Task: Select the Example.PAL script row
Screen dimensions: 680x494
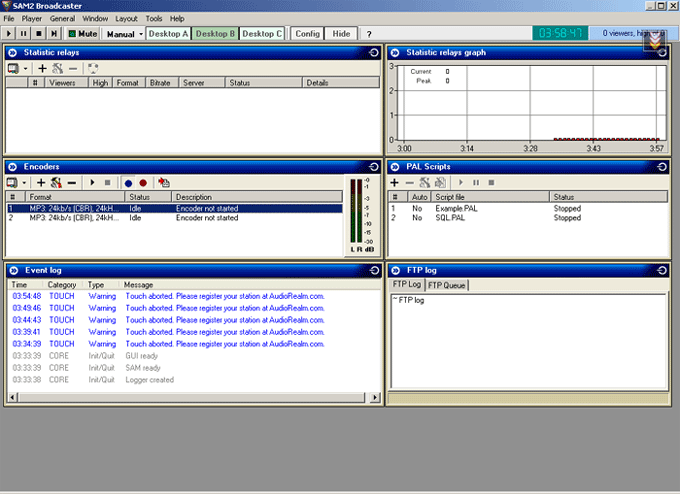Action: coord(528,208)
